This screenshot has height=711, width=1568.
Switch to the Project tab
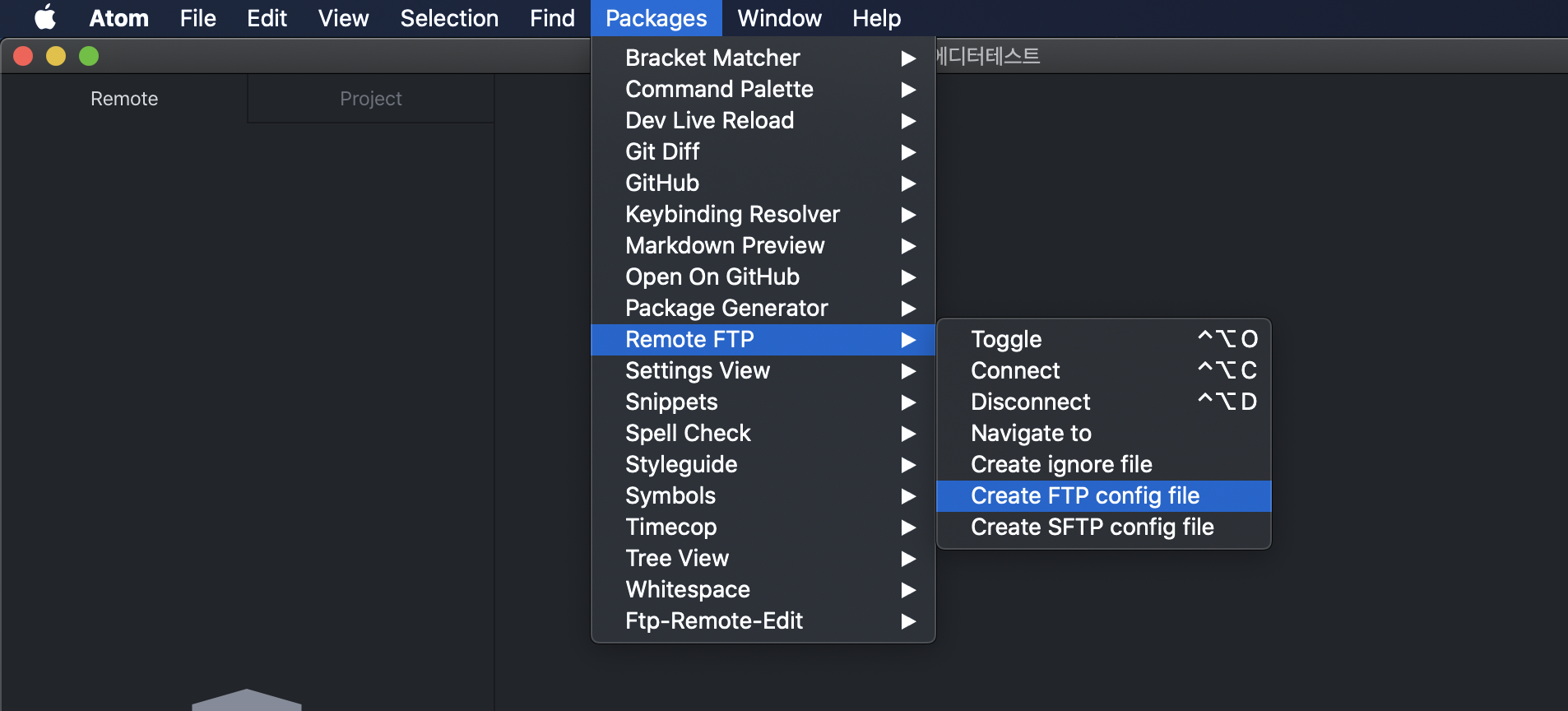pos(370,99)
